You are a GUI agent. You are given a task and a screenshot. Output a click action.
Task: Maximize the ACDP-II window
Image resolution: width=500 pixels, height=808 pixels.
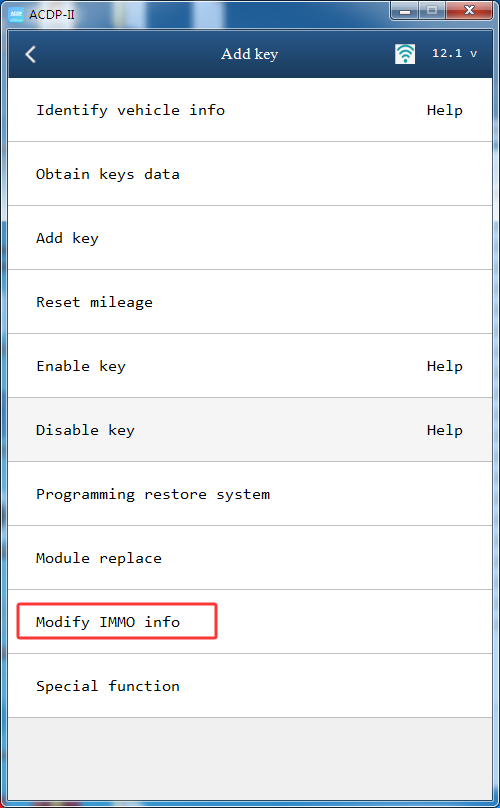pyautogui.click(x=432, y=10)
